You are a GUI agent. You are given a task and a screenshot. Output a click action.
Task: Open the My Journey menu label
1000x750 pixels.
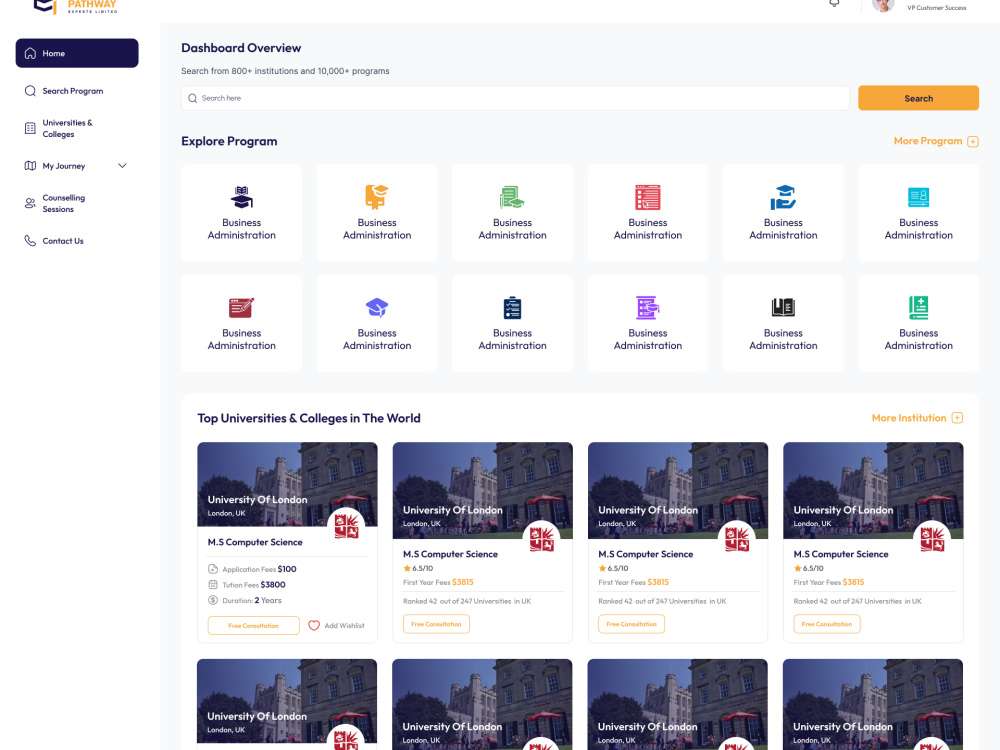[x=64, y=166]
